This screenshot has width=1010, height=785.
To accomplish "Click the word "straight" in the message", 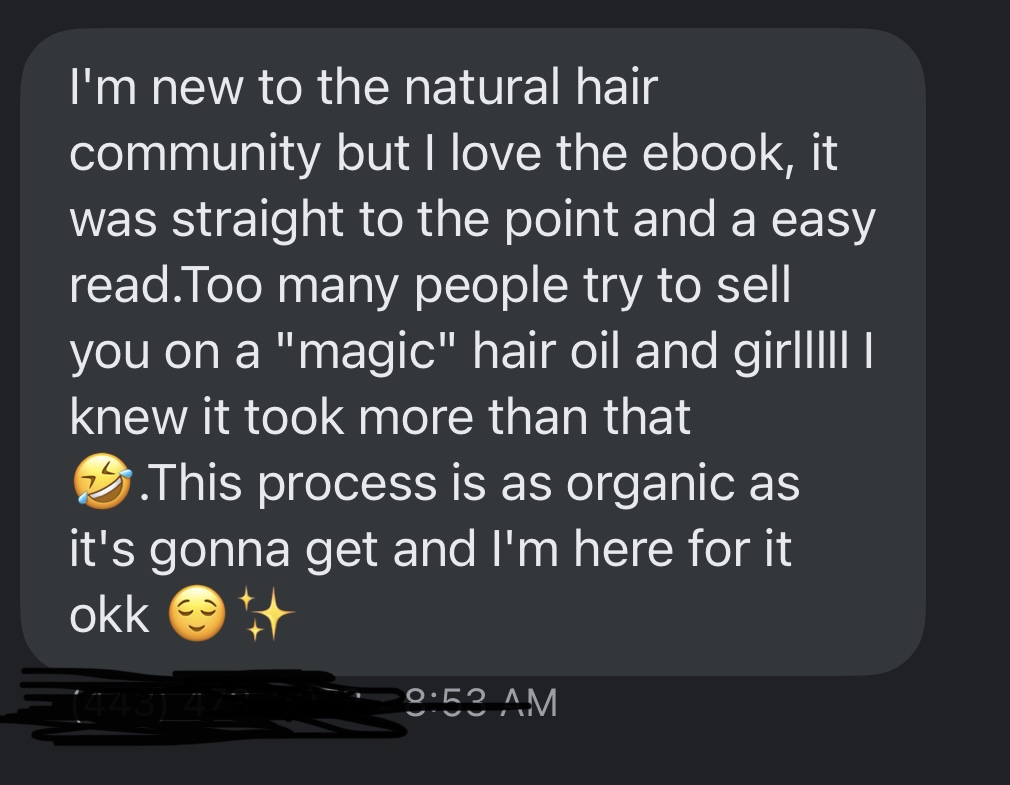I will (257, 219).
